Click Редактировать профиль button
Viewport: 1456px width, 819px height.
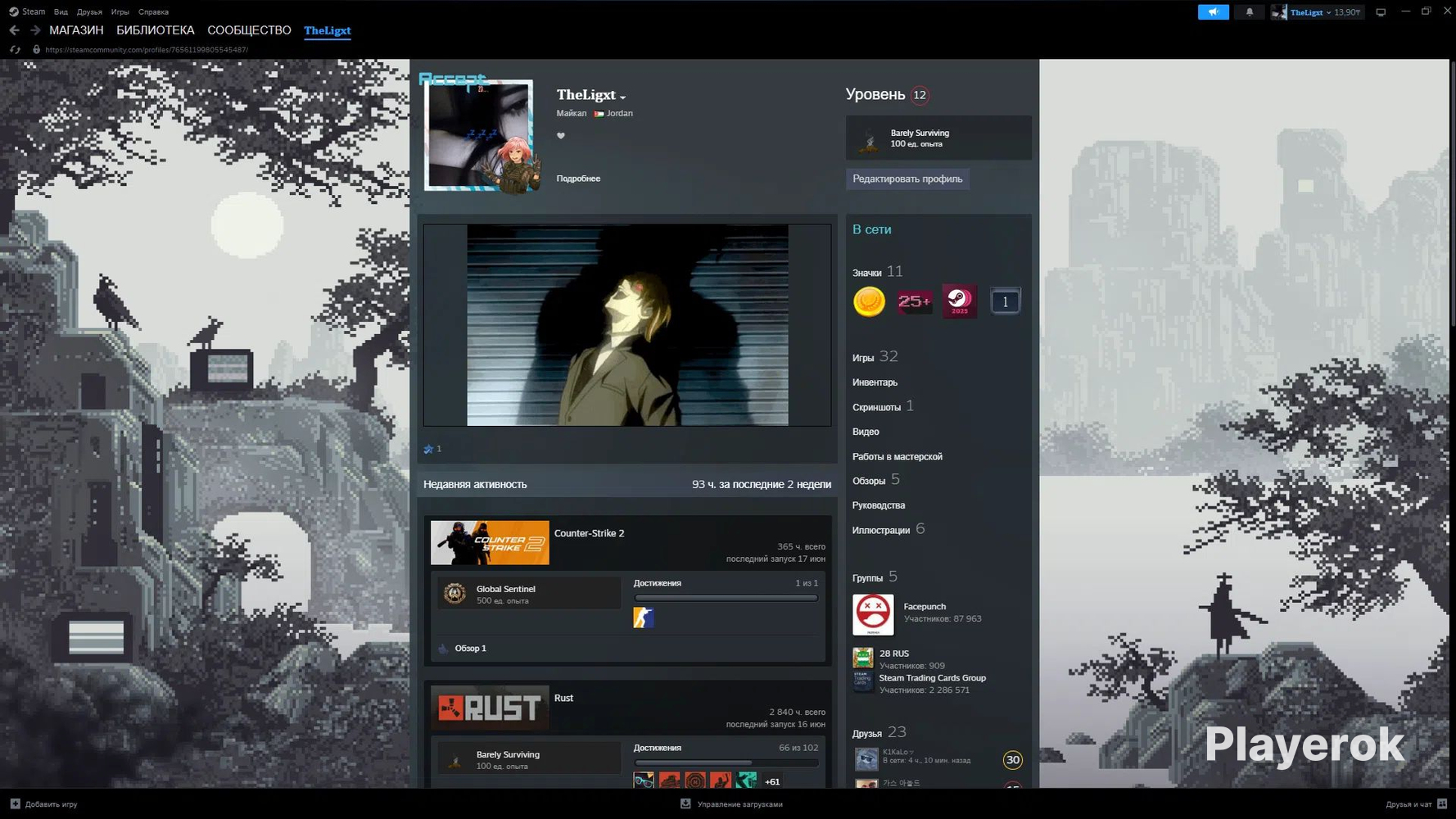907,179
